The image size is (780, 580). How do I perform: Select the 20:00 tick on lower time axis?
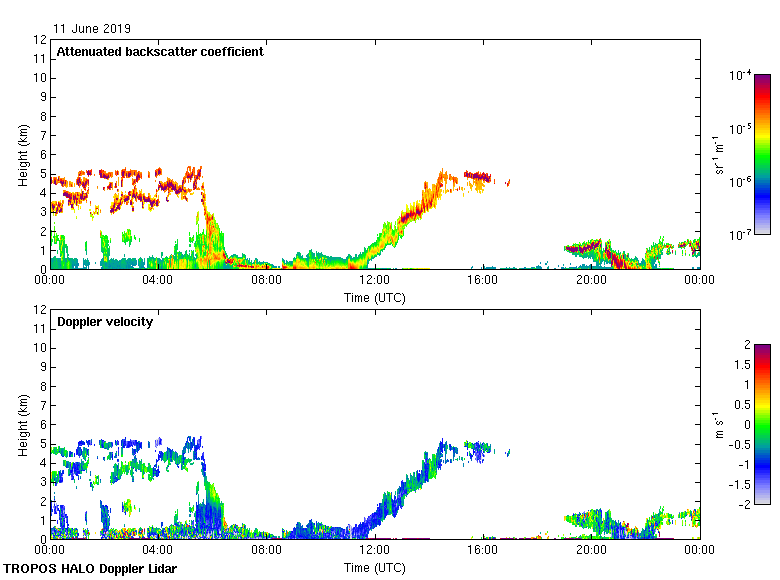point(591,551)
